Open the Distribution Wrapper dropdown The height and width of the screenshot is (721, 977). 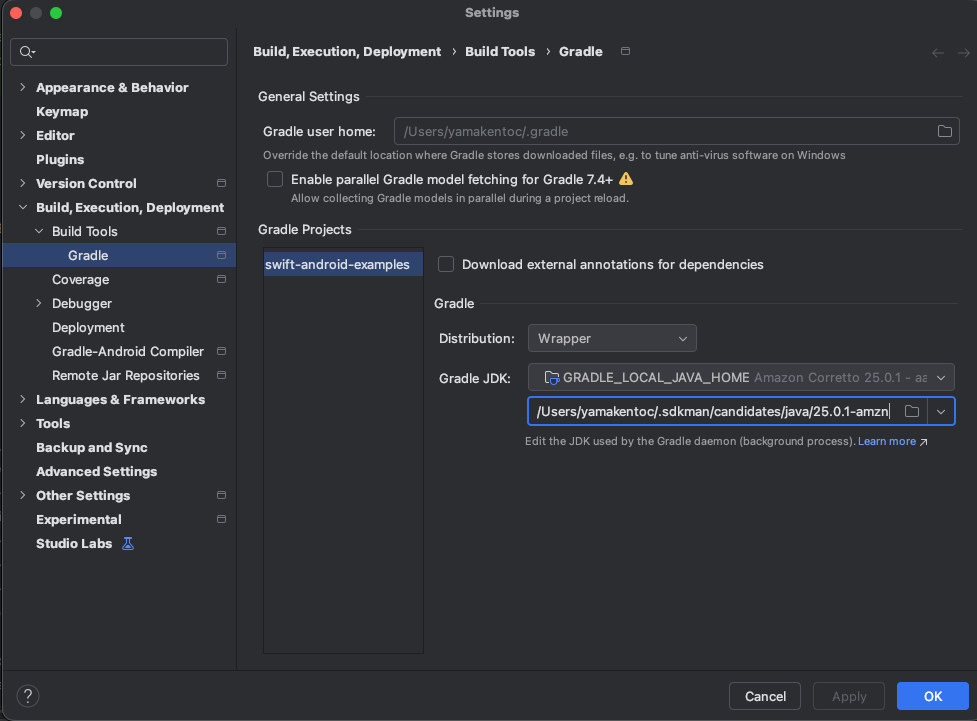[612, 338]
